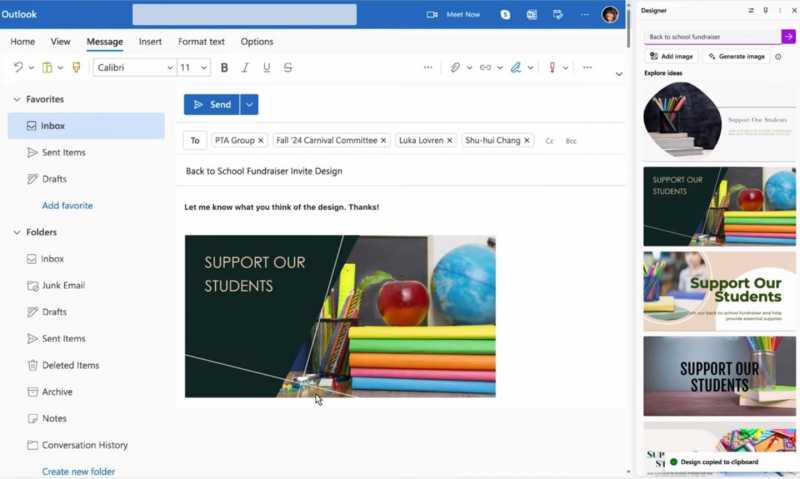Open the Format text tab
This screenshot has width=800, height=479.
point(201,42)
